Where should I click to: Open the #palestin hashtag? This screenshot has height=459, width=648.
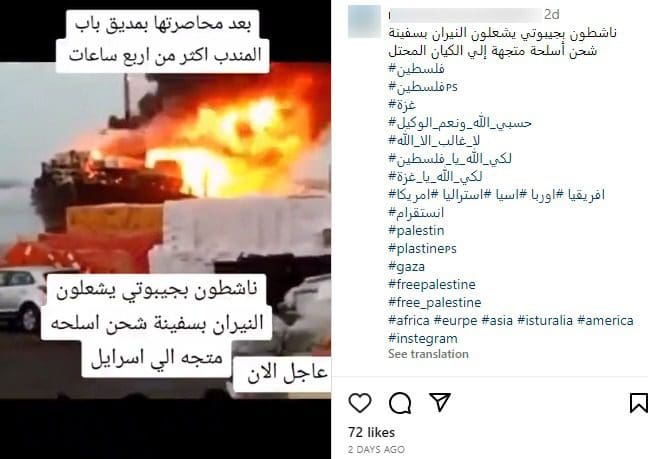[x=416, y=231]
